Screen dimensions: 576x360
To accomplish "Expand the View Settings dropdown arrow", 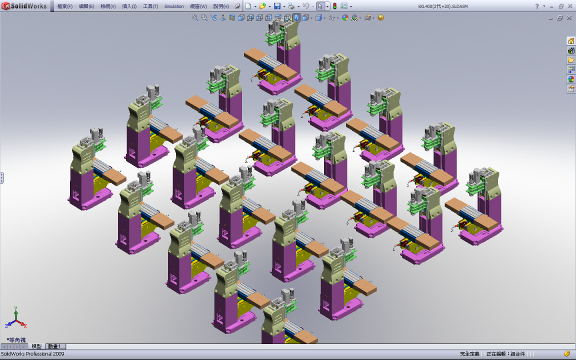I will pos(373,18).
